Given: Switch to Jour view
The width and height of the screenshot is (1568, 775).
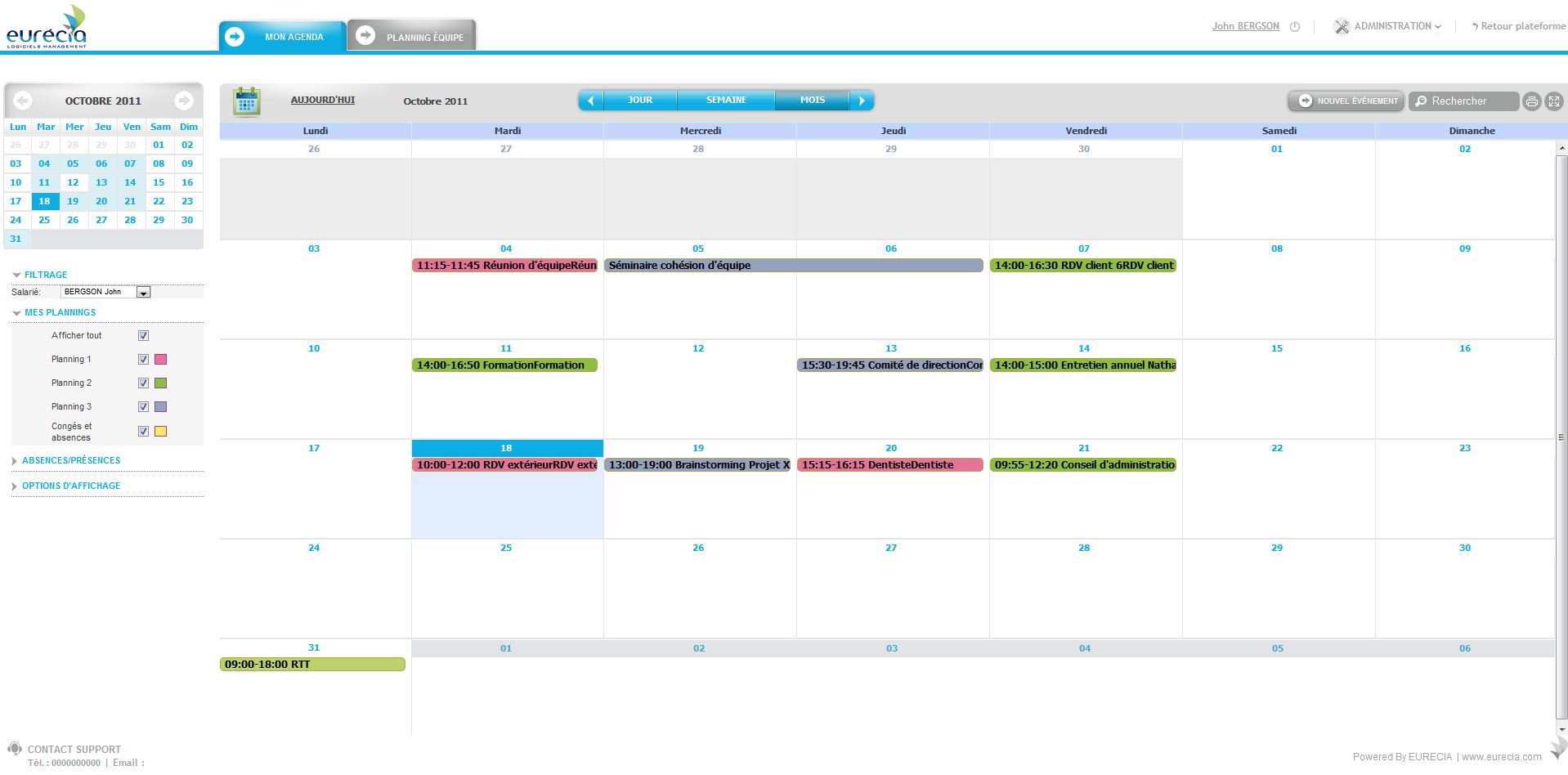Looking at the screenshot, I should (640, 101).
